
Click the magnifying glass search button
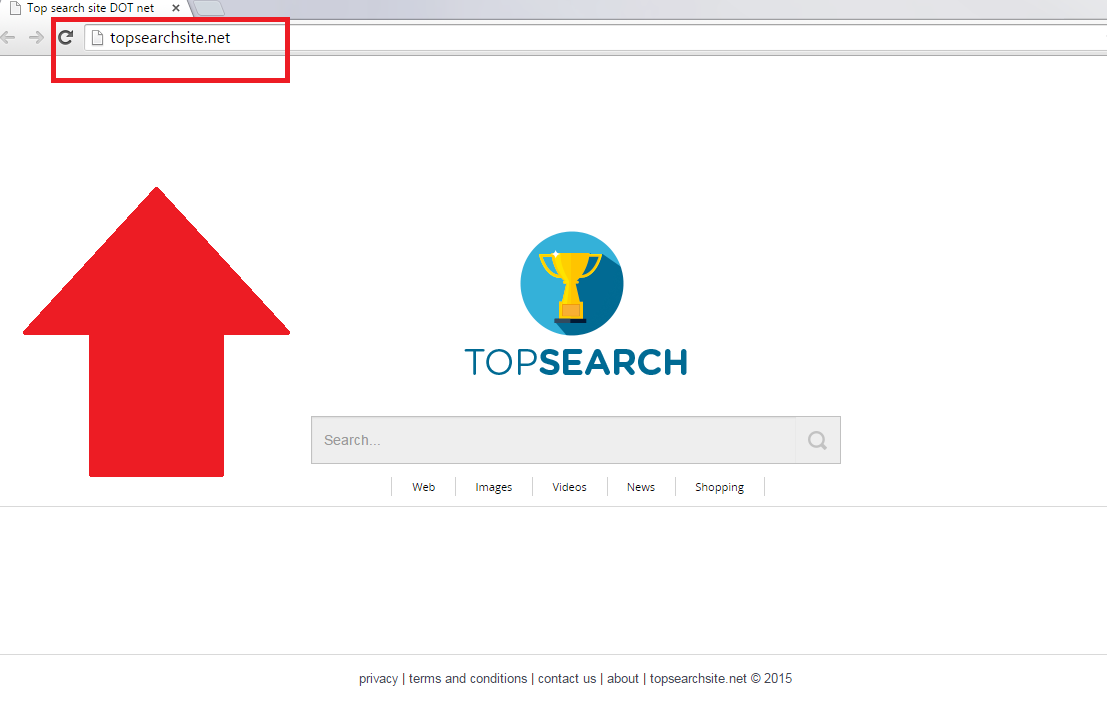[x=817, y=440]
